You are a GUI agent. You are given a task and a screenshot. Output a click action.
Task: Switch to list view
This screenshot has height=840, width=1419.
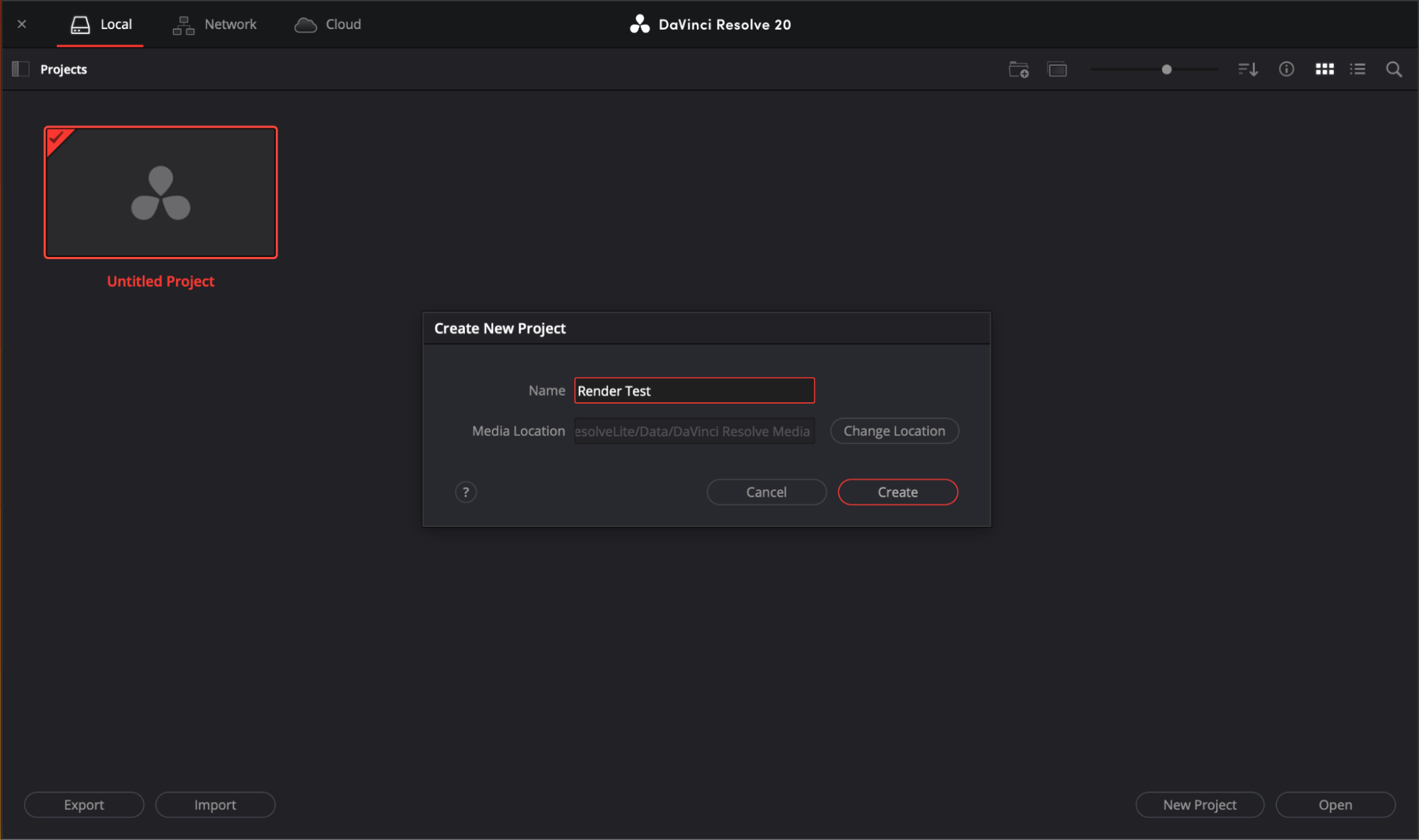1357,70
